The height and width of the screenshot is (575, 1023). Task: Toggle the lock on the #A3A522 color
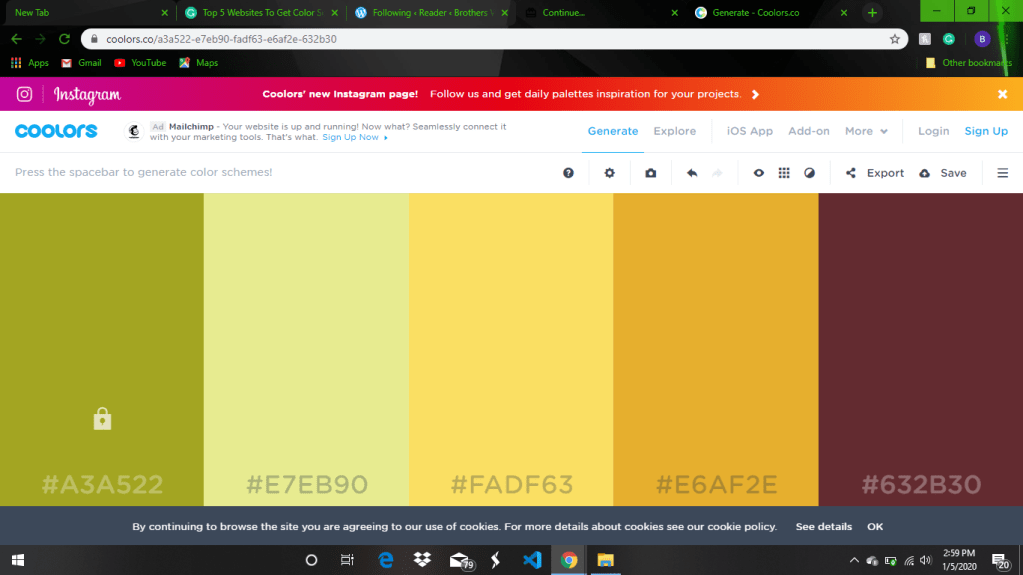pyautogui.click(x=102, y=419)
